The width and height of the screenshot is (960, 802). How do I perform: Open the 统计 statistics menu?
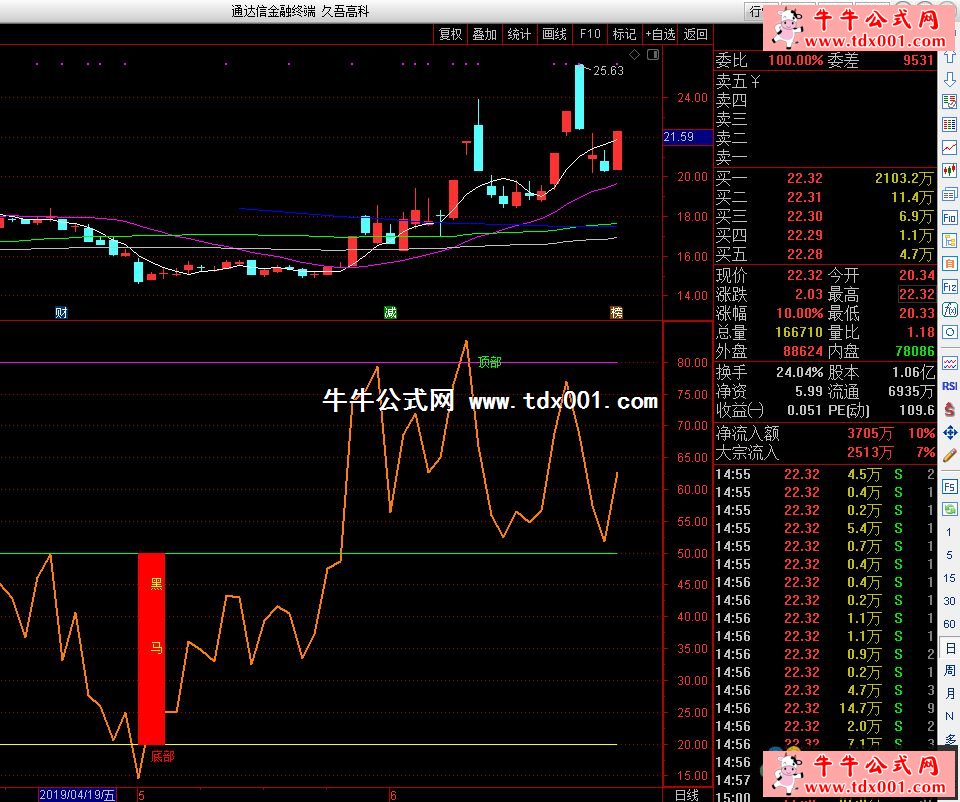click(519, 34)
